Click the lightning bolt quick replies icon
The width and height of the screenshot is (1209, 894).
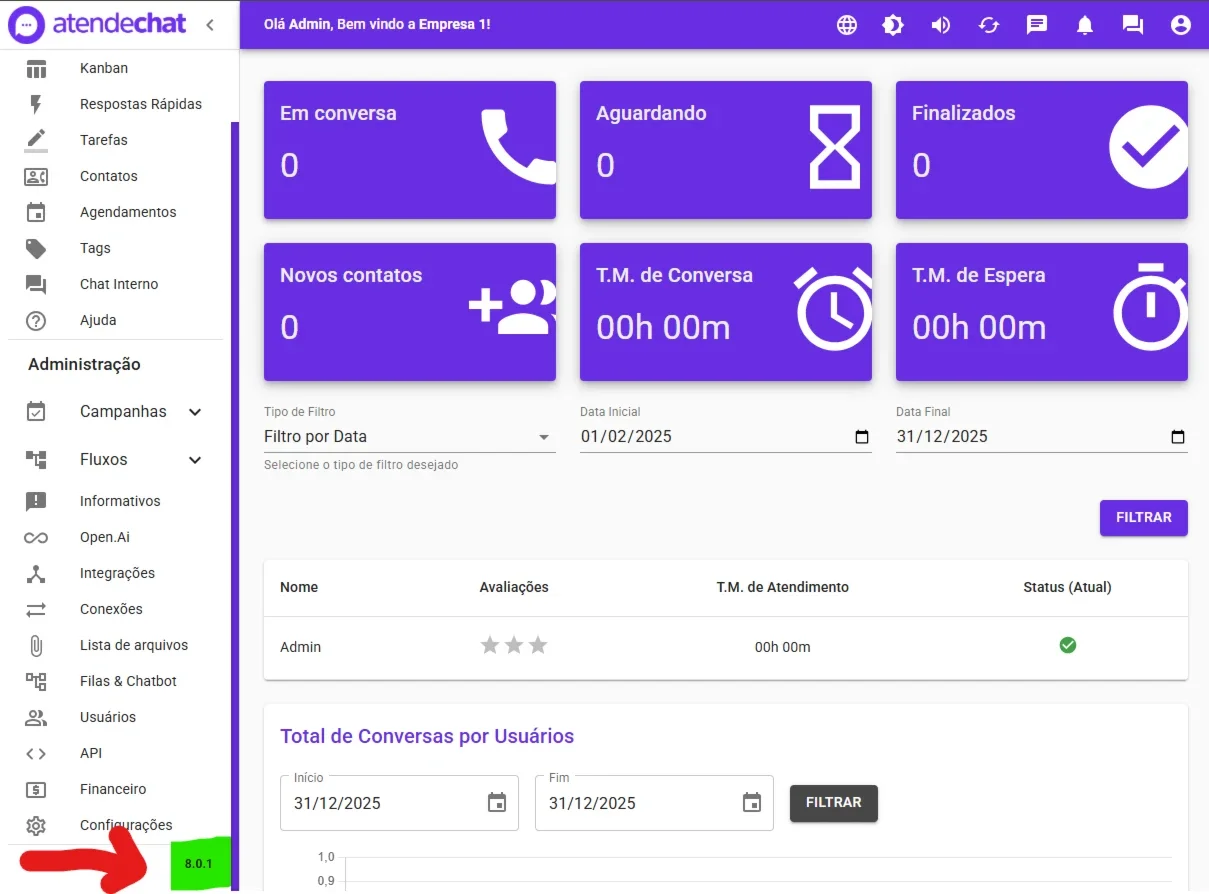(x=36, y=104)
